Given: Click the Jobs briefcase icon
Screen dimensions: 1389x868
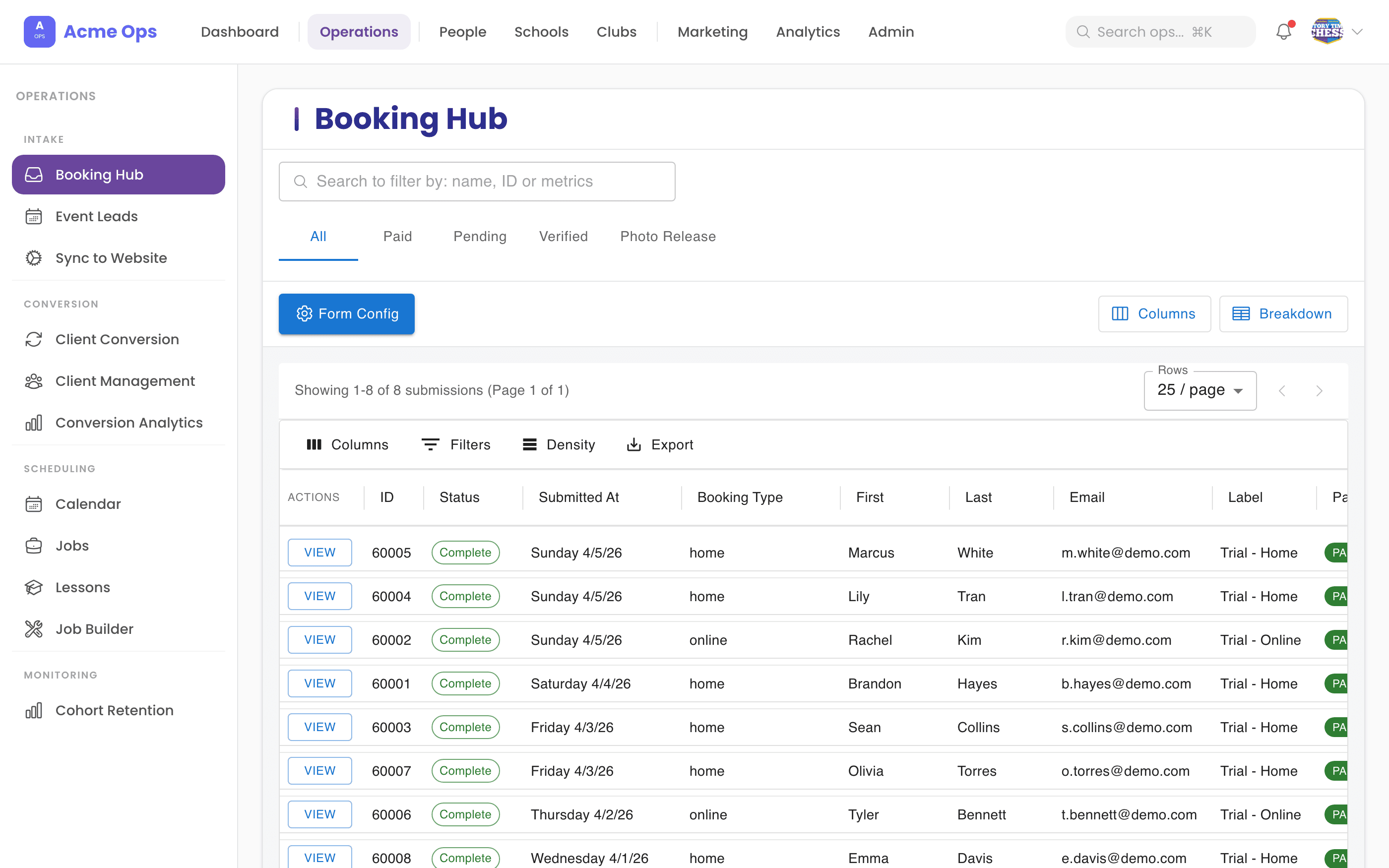Looking at the screenshot, I should pos(34,546).
